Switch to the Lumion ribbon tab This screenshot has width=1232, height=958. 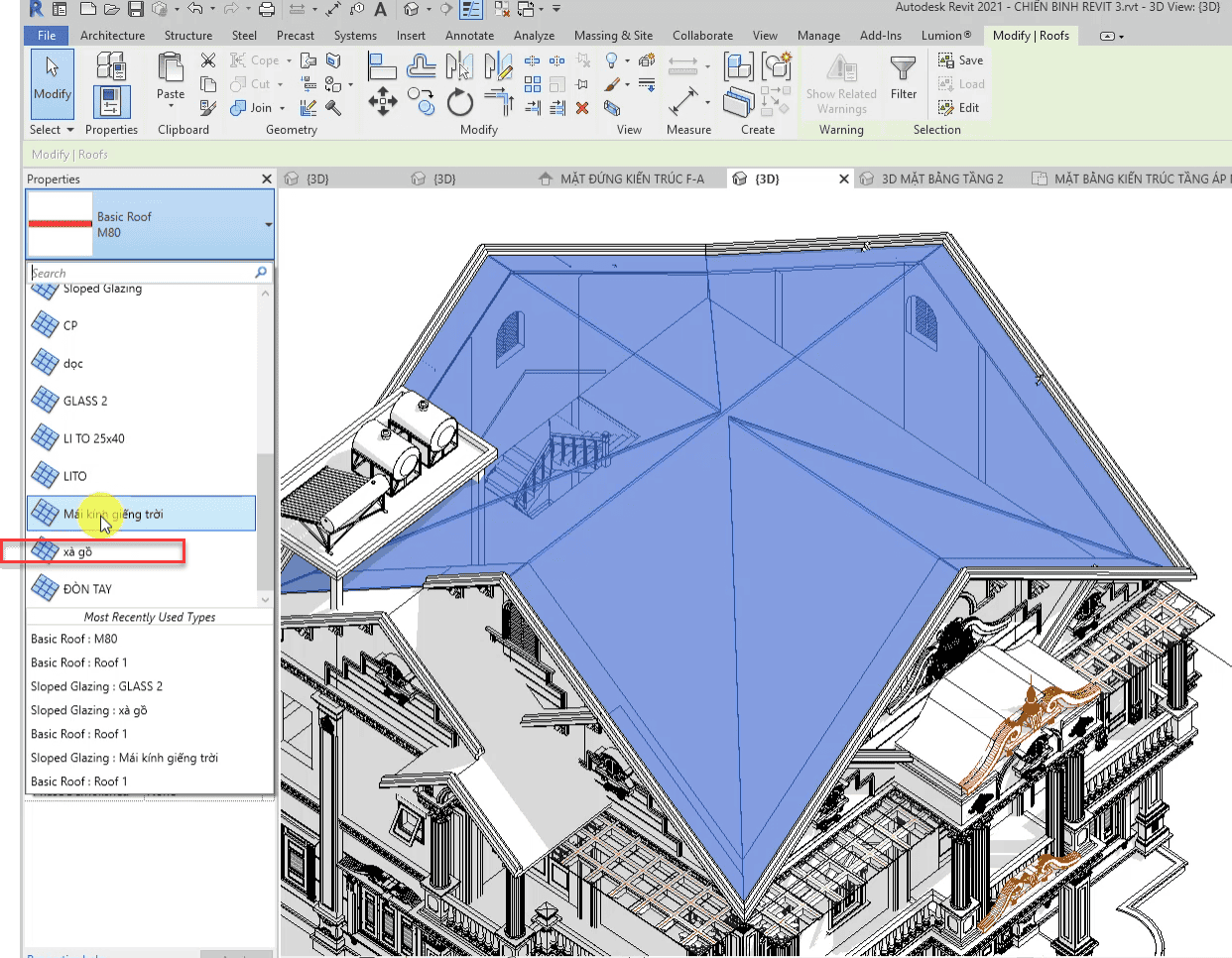946,36
